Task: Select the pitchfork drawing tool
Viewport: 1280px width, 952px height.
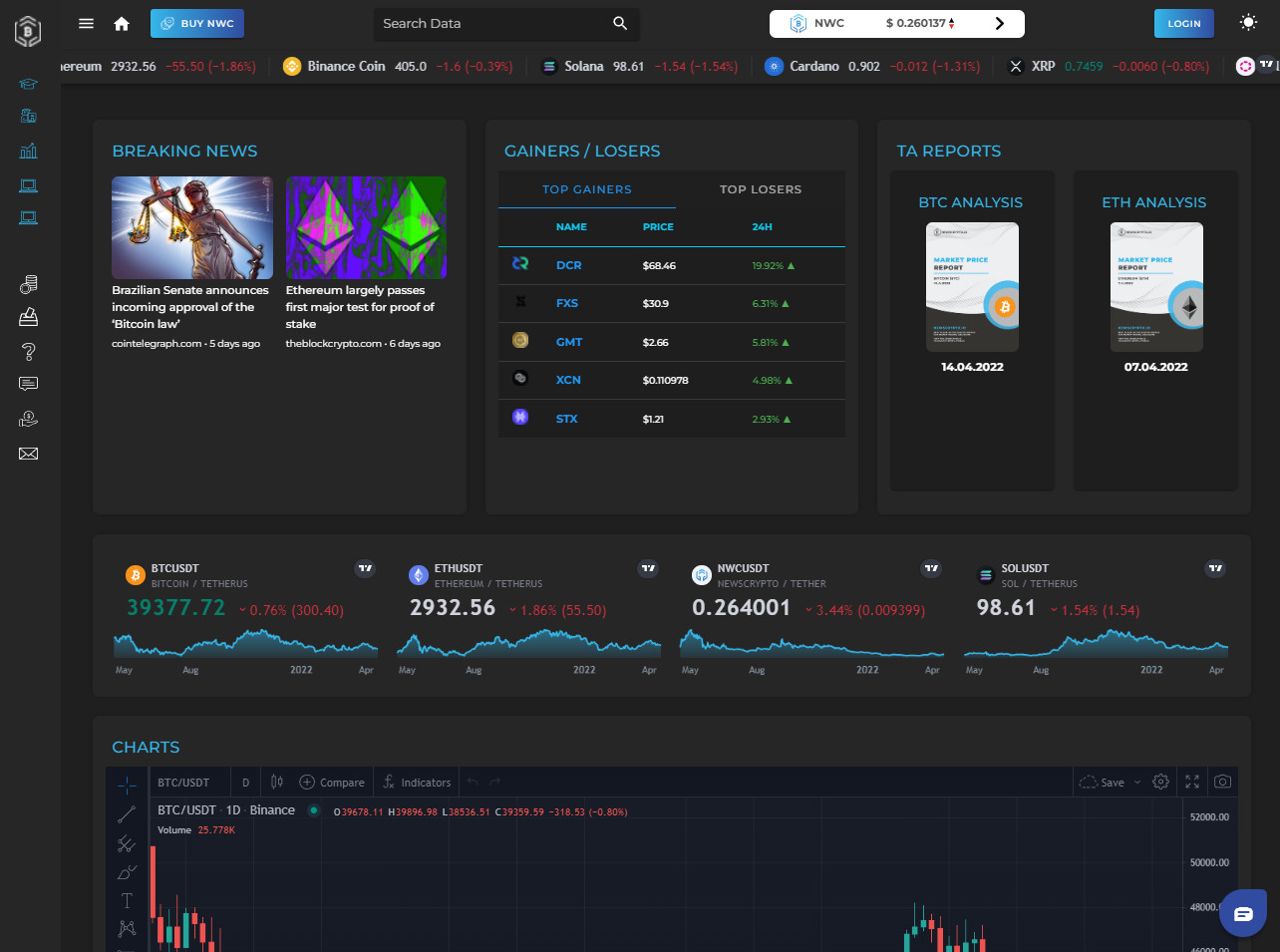Action: 127,843
